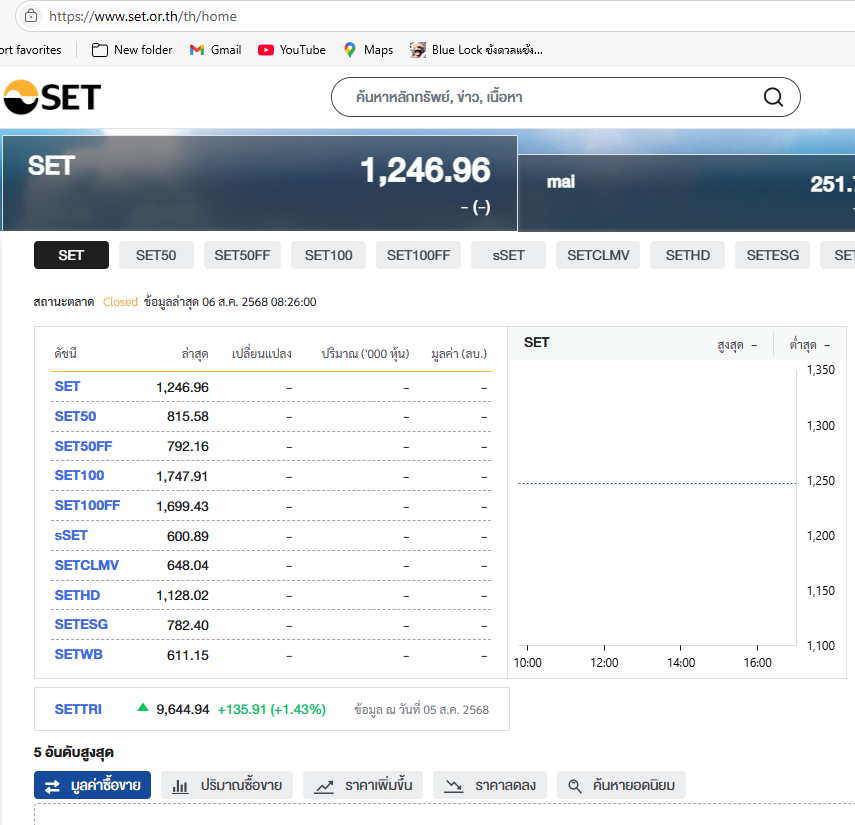The width and height of the screenshot is (855, 825).
Task: Select the SET index tab
Action: point(71,255)
